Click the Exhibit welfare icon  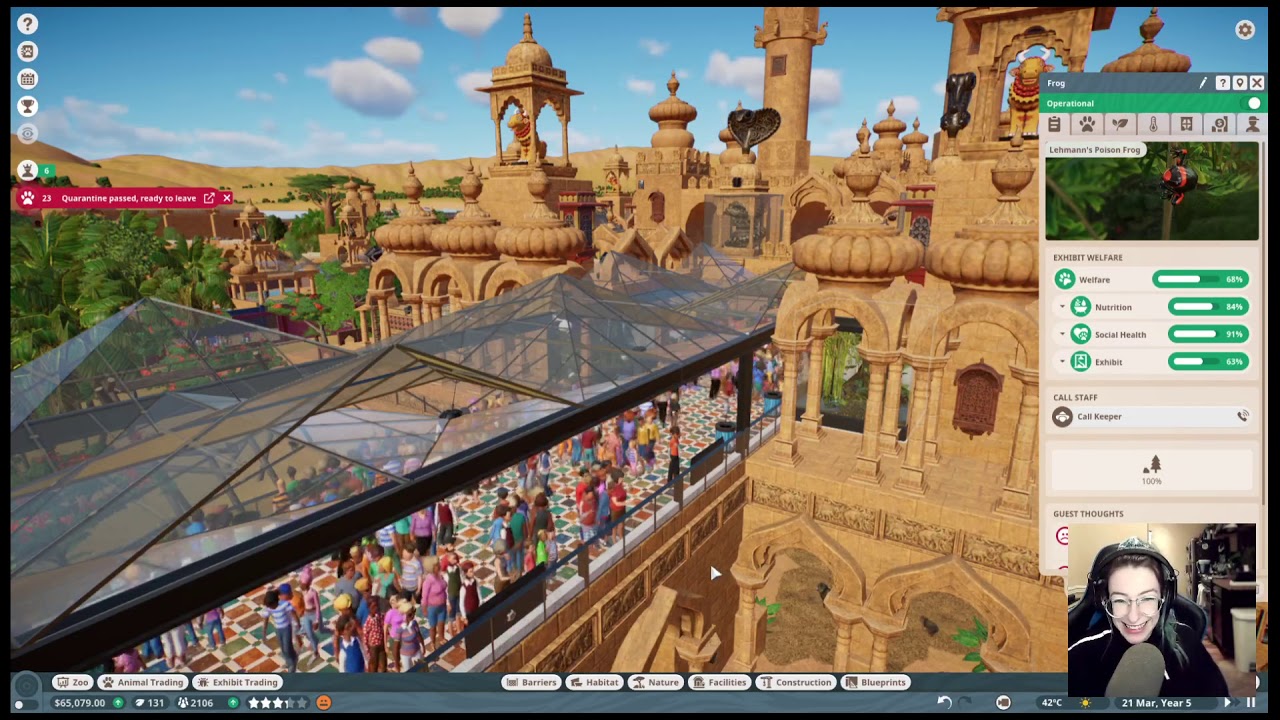[x=1080, y=362]
